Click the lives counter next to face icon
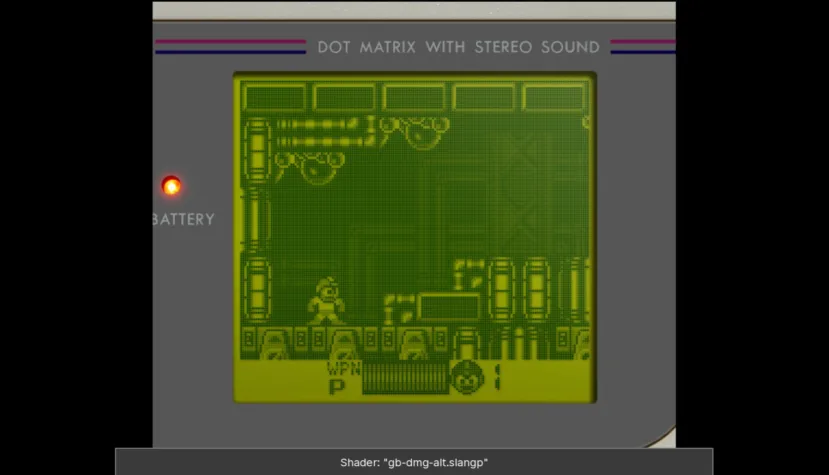 [497, 377]
